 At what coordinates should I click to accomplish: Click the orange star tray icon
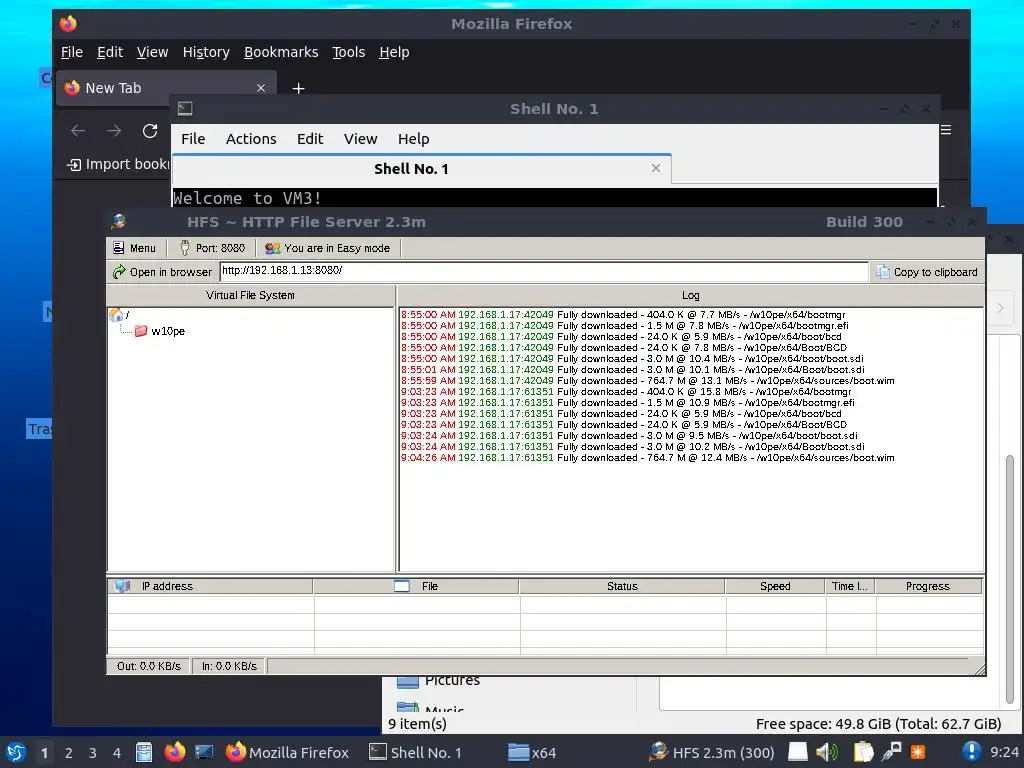(918, 752)
